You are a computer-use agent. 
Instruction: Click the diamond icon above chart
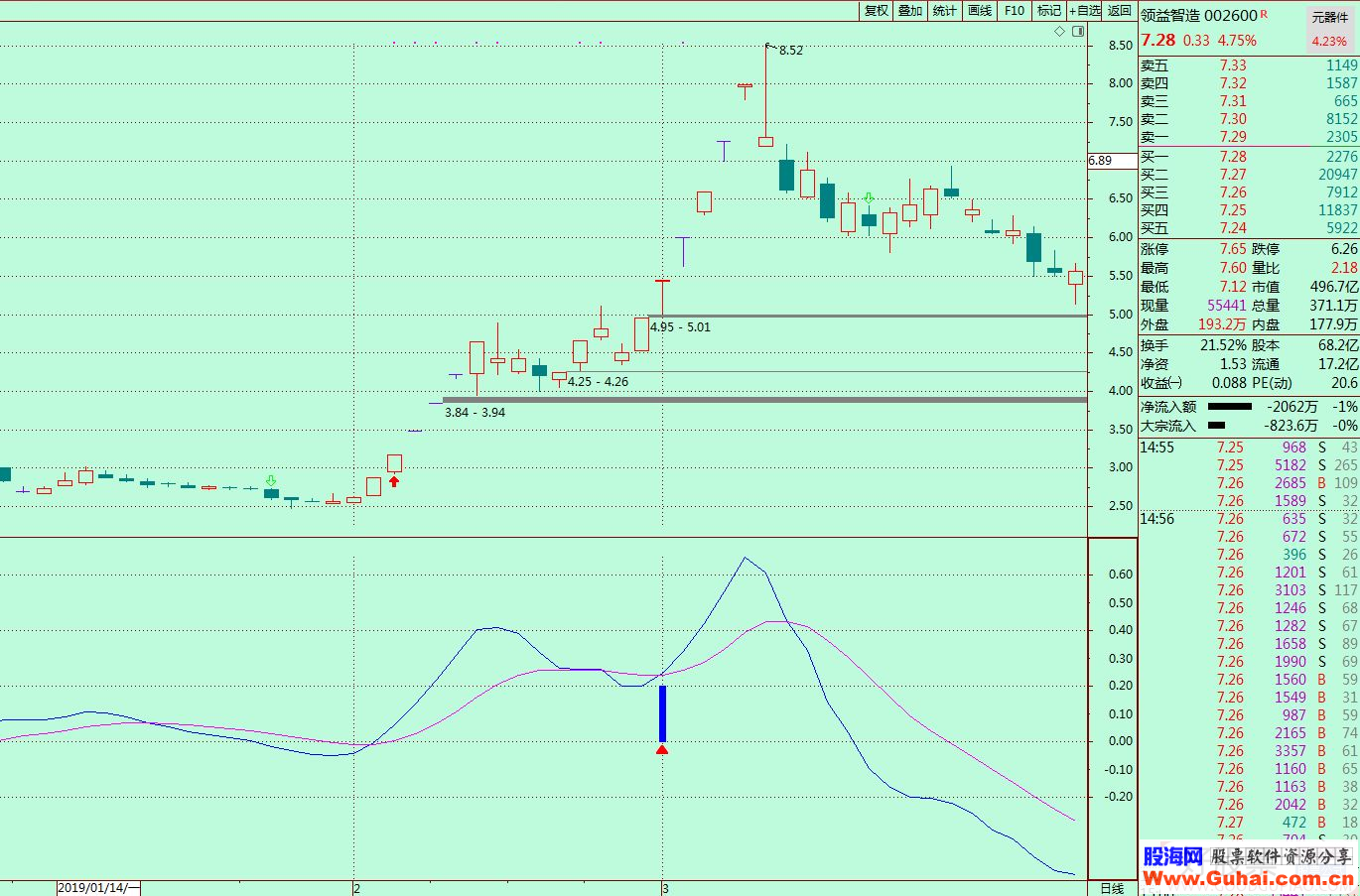(1060, 32)
